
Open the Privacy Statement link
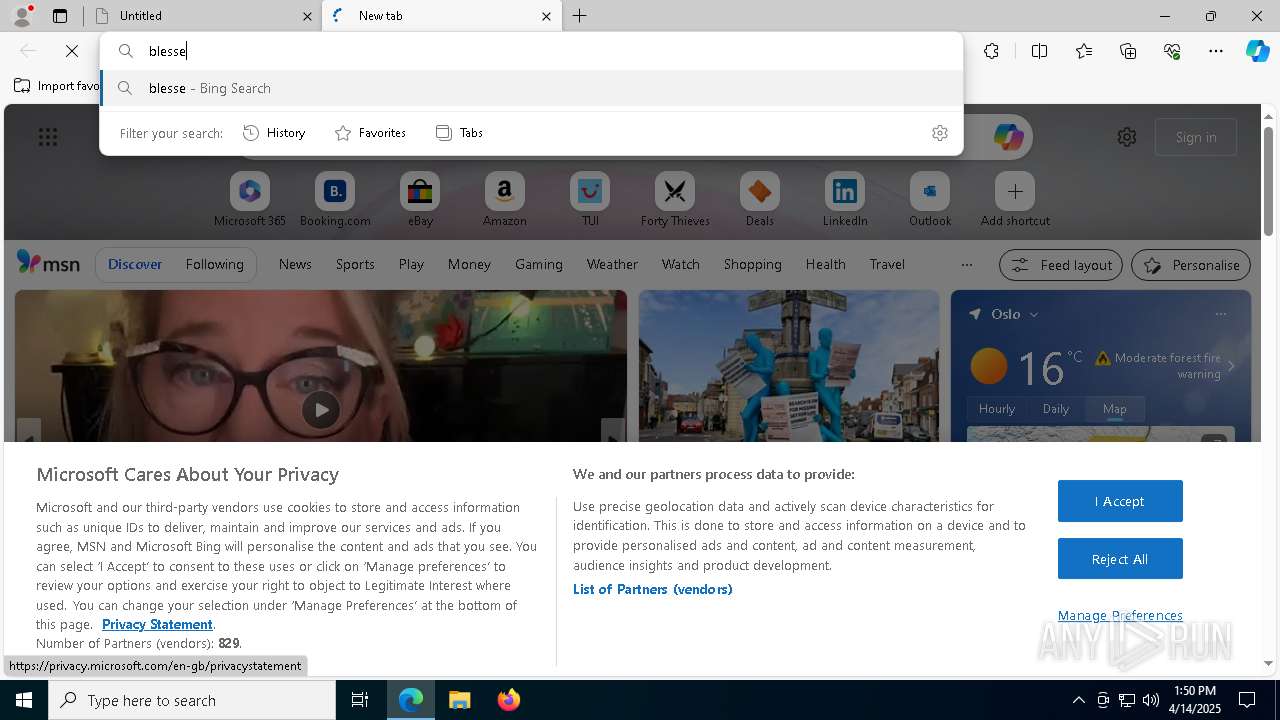(157, 624)
